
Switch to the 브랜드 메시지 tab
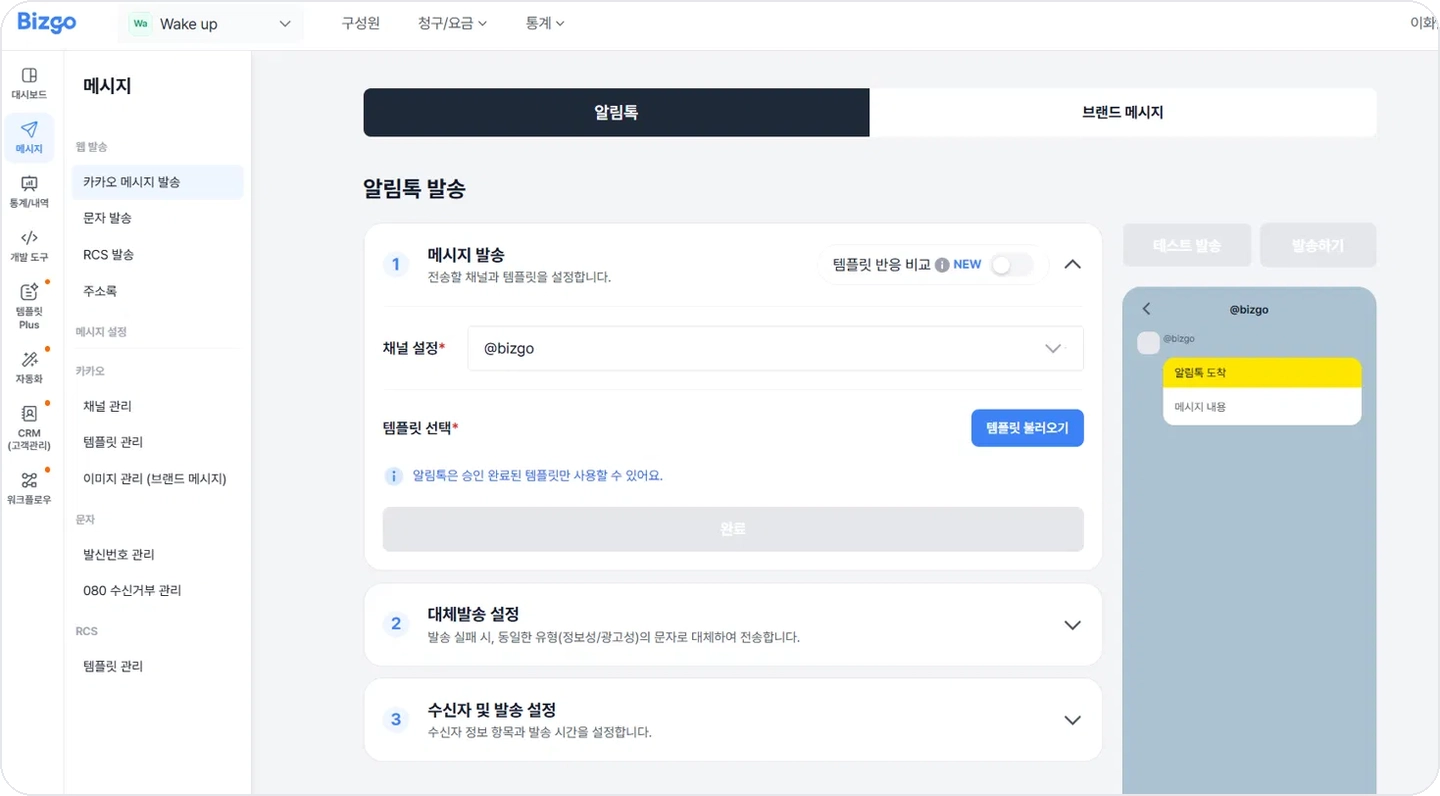coord(1123,112)
